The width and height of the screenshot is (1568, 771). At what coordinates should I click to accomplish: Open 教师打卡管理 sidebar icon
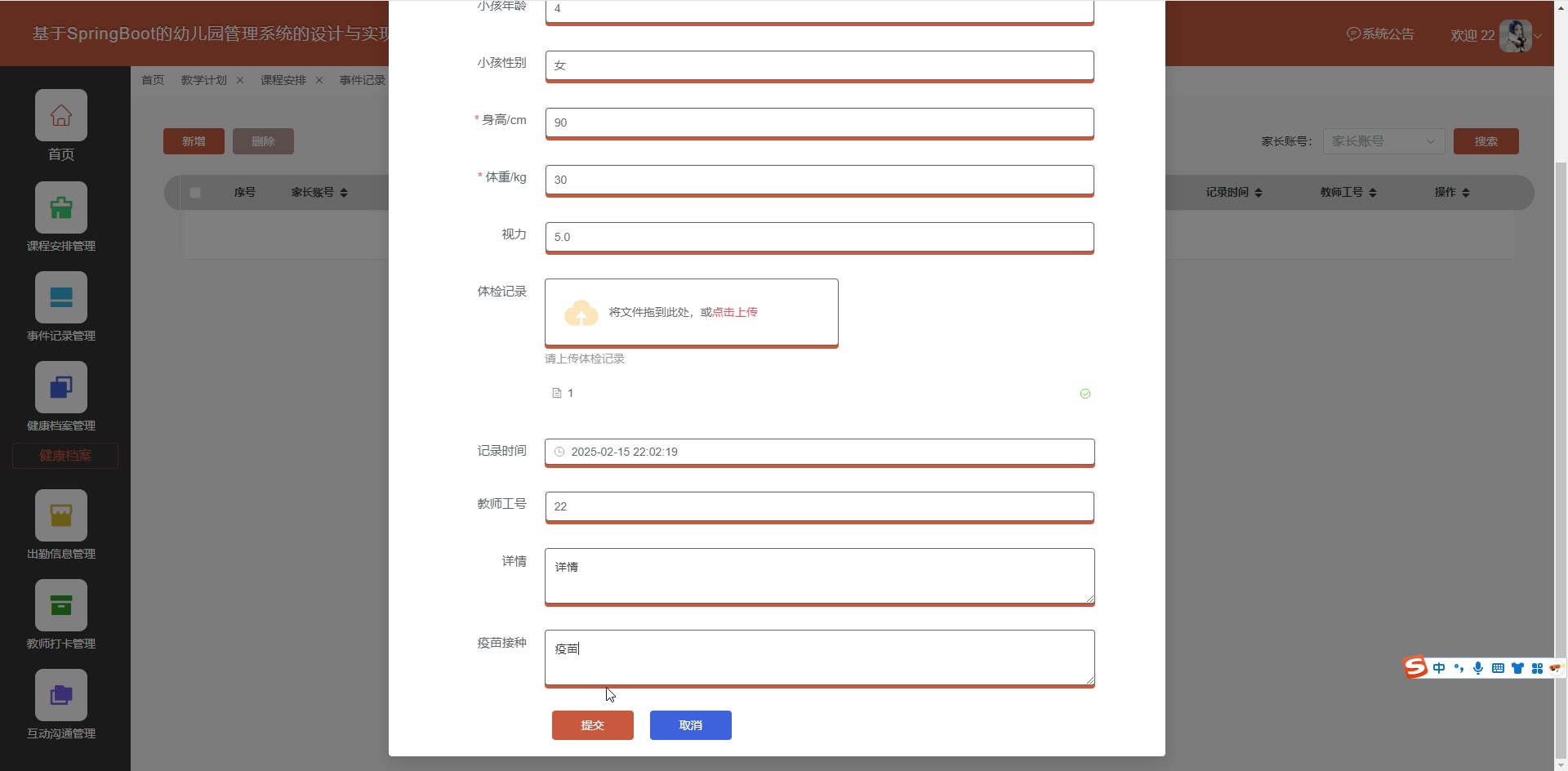click(61, 605)
